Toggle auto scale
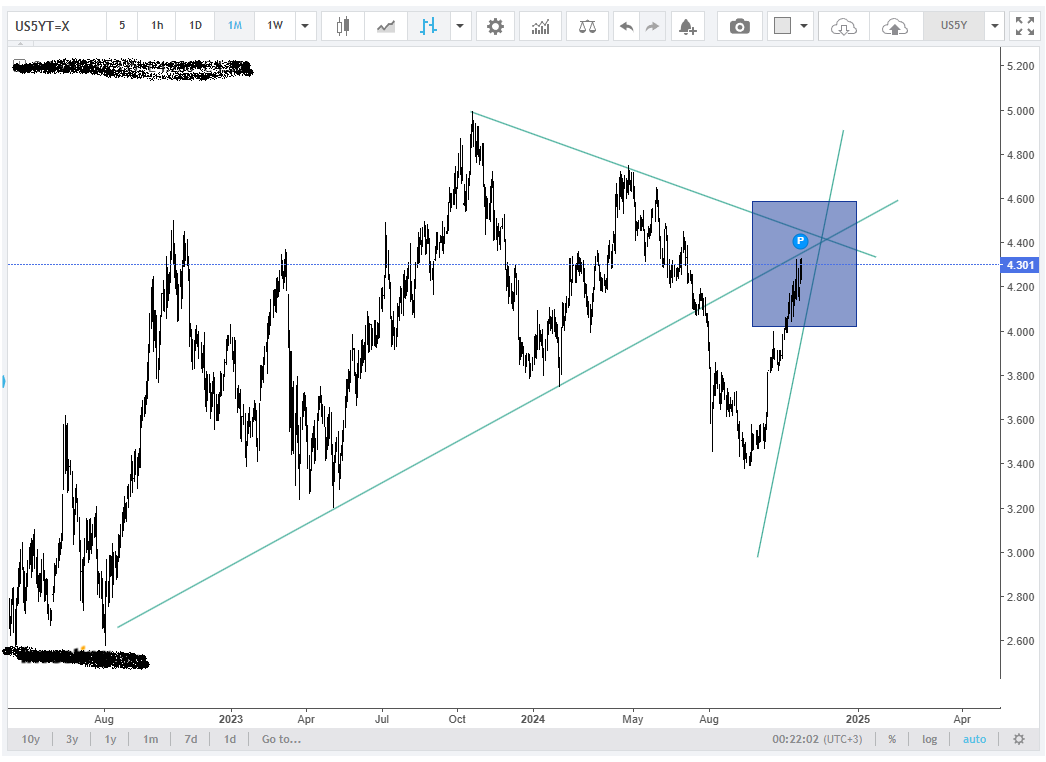 (x=974, y=739)
